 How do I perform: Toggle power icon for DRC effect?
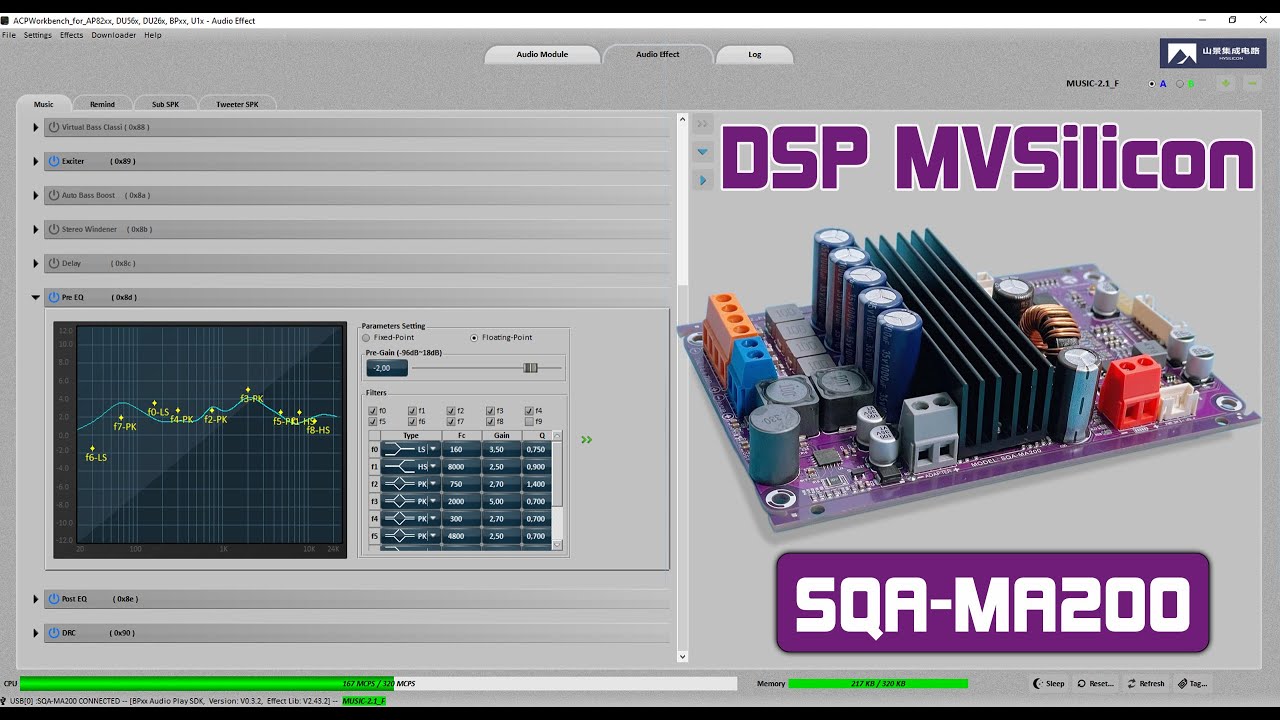click(x=54, y=633)
